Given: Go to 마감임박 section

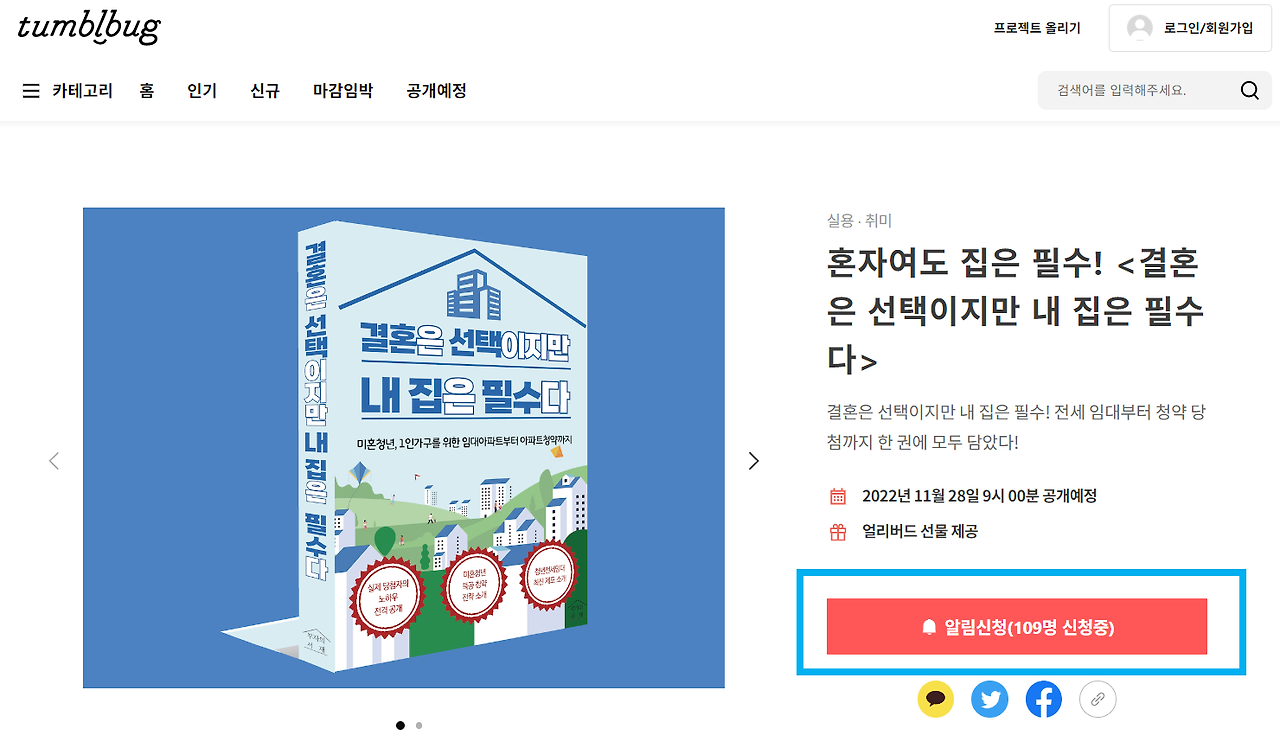Looking at the screenshot, I should [343, 91].
